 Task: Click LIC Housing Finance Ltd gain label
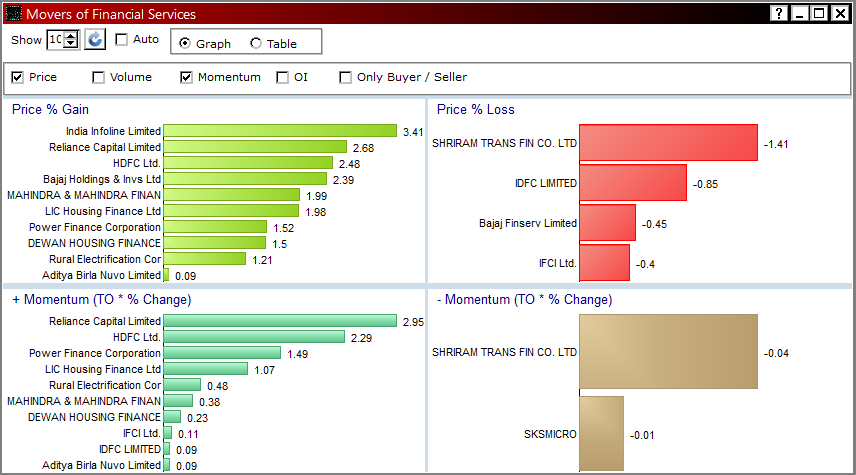[103, 211]
